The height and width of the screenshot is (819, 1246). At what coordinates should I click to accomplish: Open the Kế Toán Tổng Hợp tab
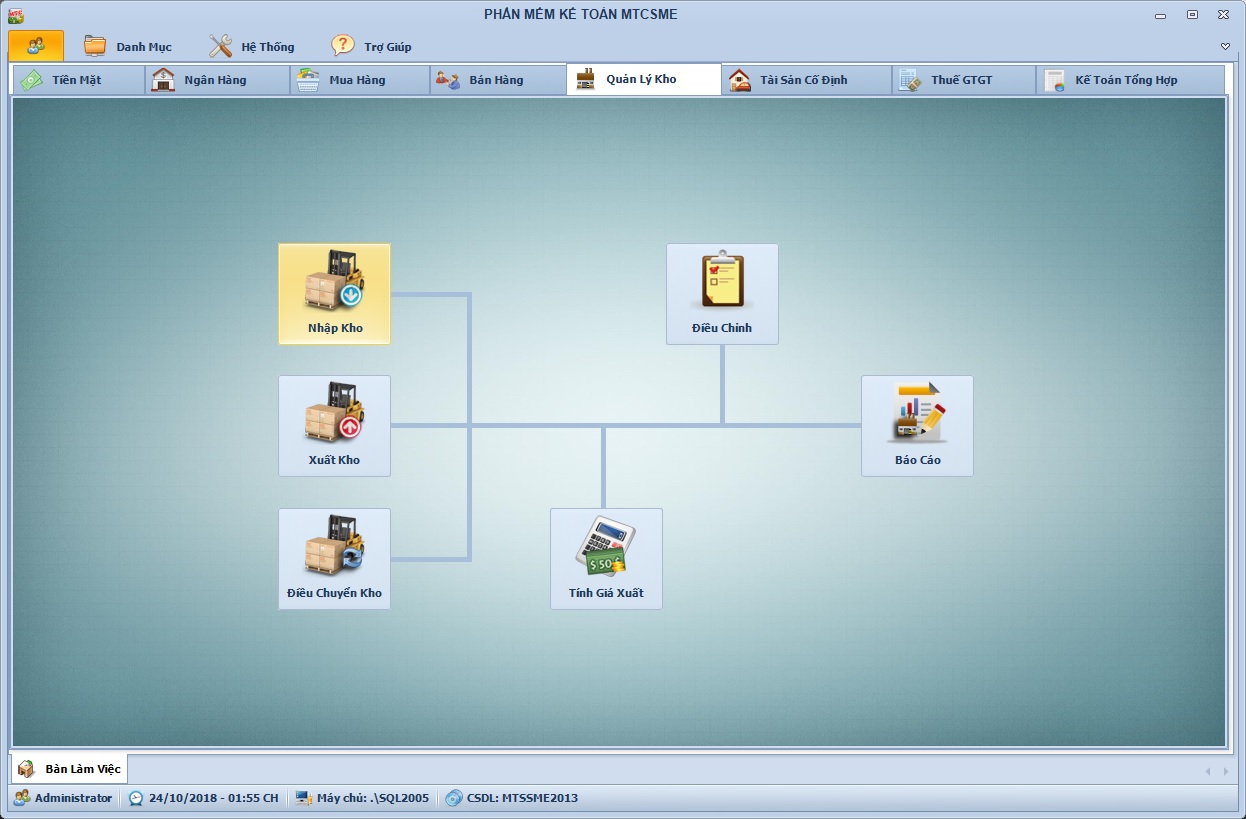tap(1126, 80)
